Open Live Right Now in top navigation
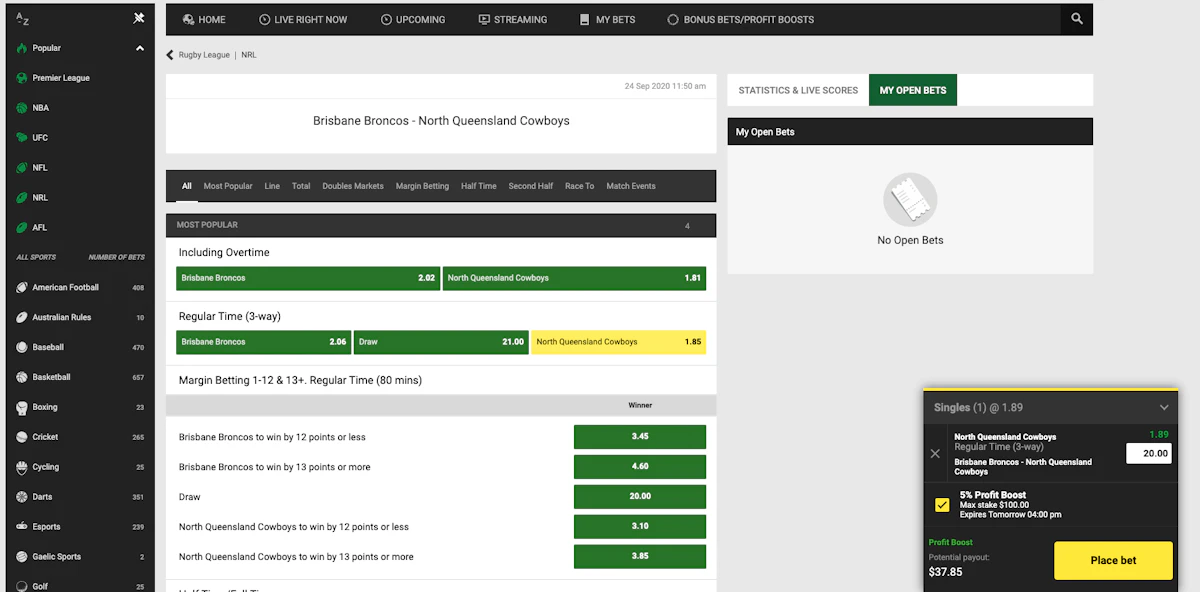Screen dimensions: 1200x592 point(303,19)
